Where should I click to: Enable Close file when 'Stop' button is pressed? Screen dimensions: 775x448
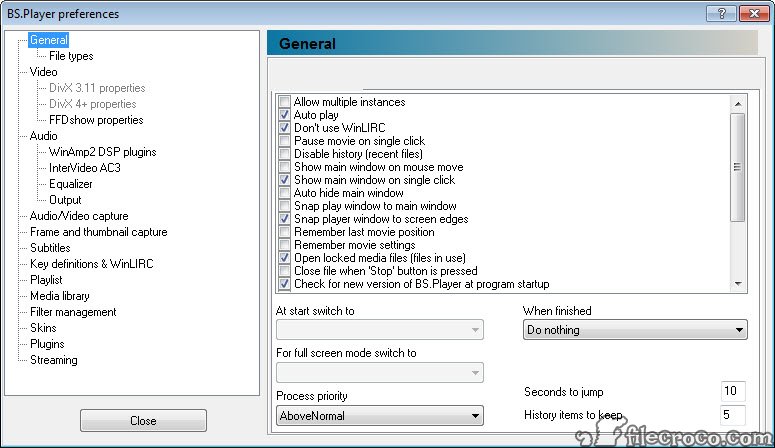click(x=284, y=270)
